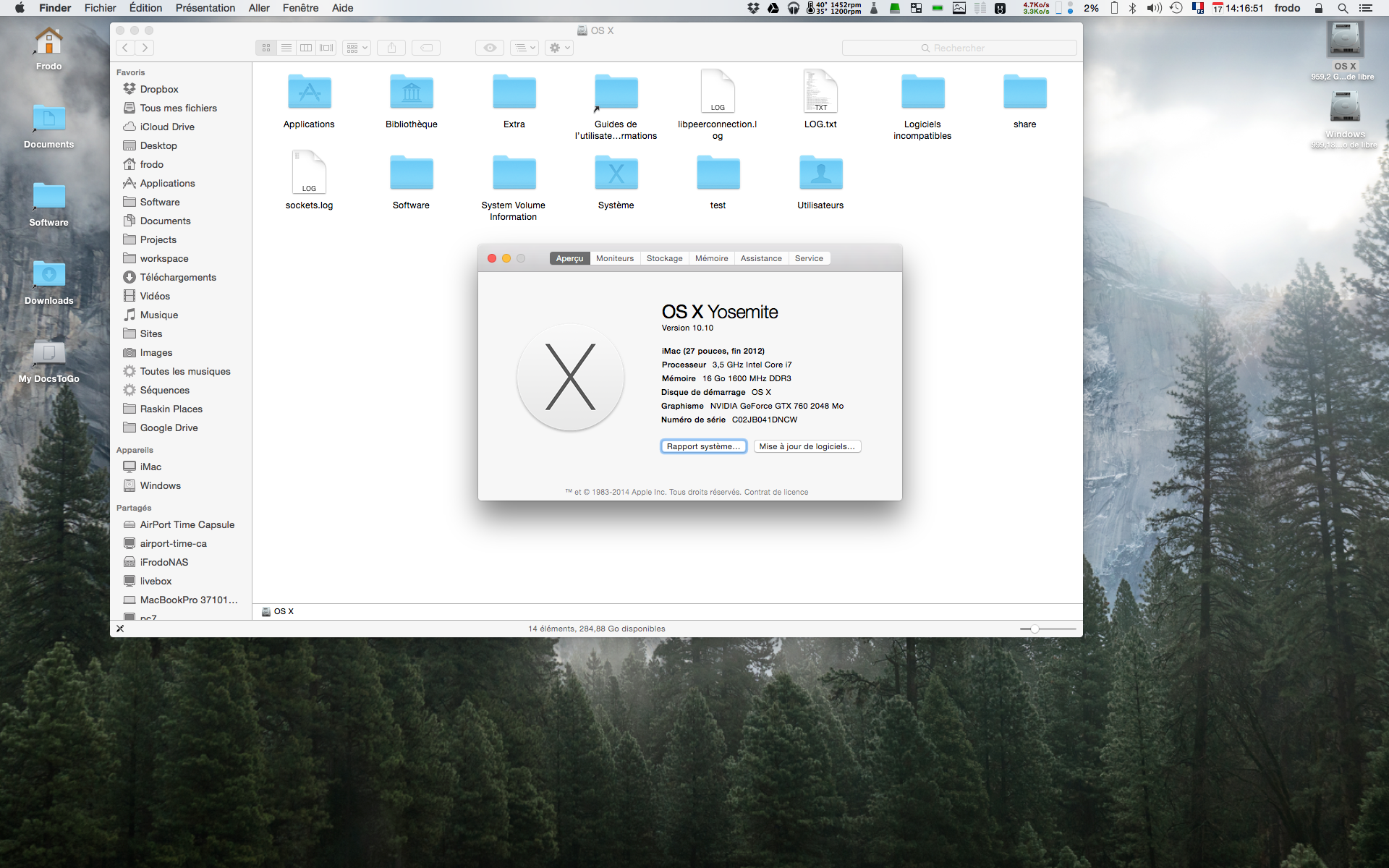
Task: Go back with the Finder back arrow
Action: click(x=125, y=48)
